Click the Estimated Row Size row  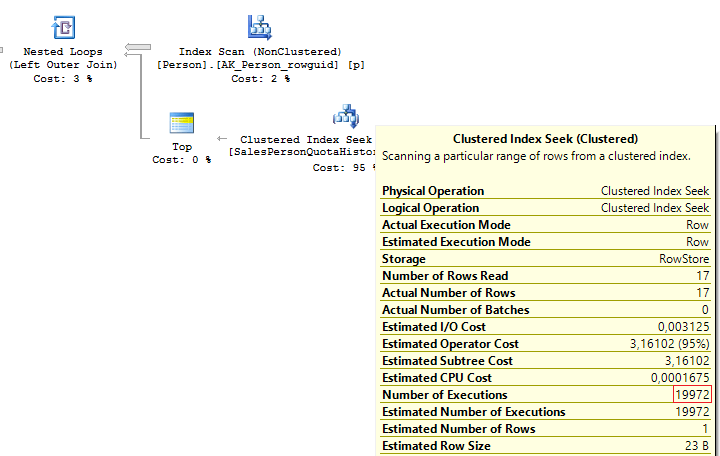click(x=546, y=445)
